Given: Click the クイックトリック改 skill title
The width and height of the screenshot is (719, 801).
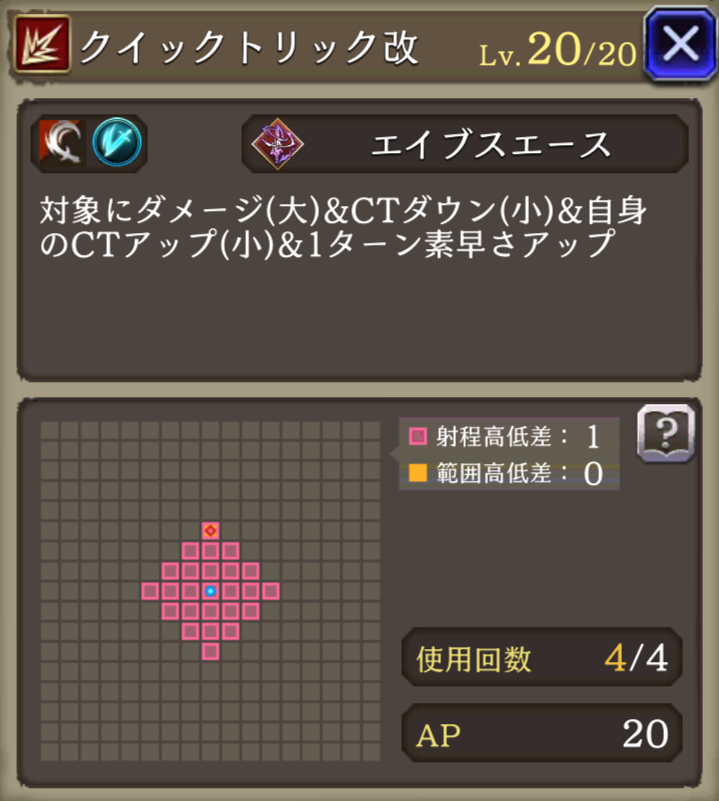Looking at the screenshot, I should coord(250,48).
